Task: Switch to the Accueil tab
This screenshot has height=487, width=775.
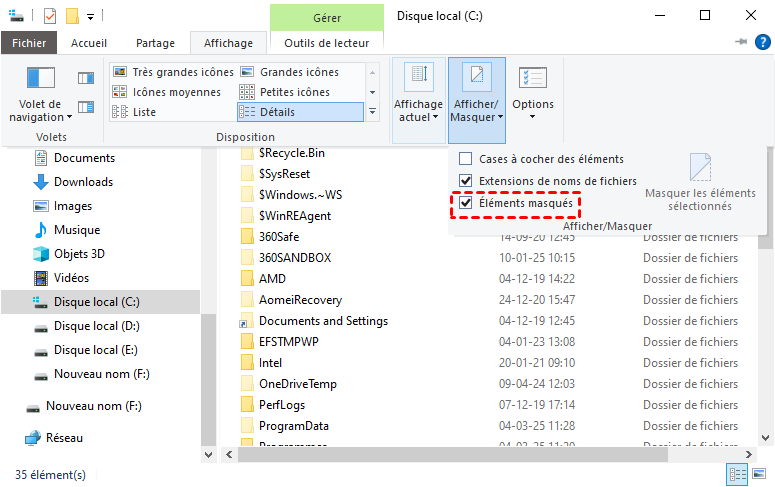Action: click(89, 43)
